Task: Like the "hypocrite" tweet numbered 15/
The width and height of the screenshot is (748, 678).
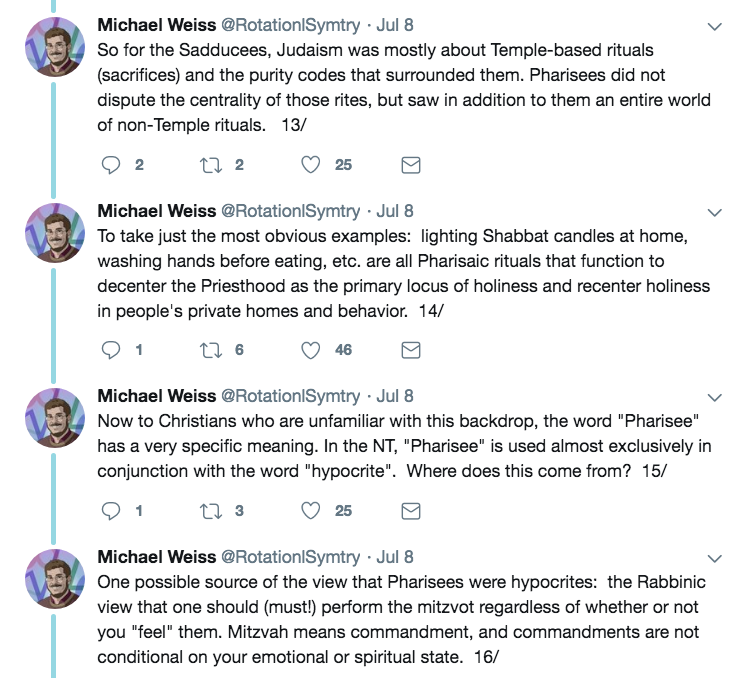Action: pos(312,510)
